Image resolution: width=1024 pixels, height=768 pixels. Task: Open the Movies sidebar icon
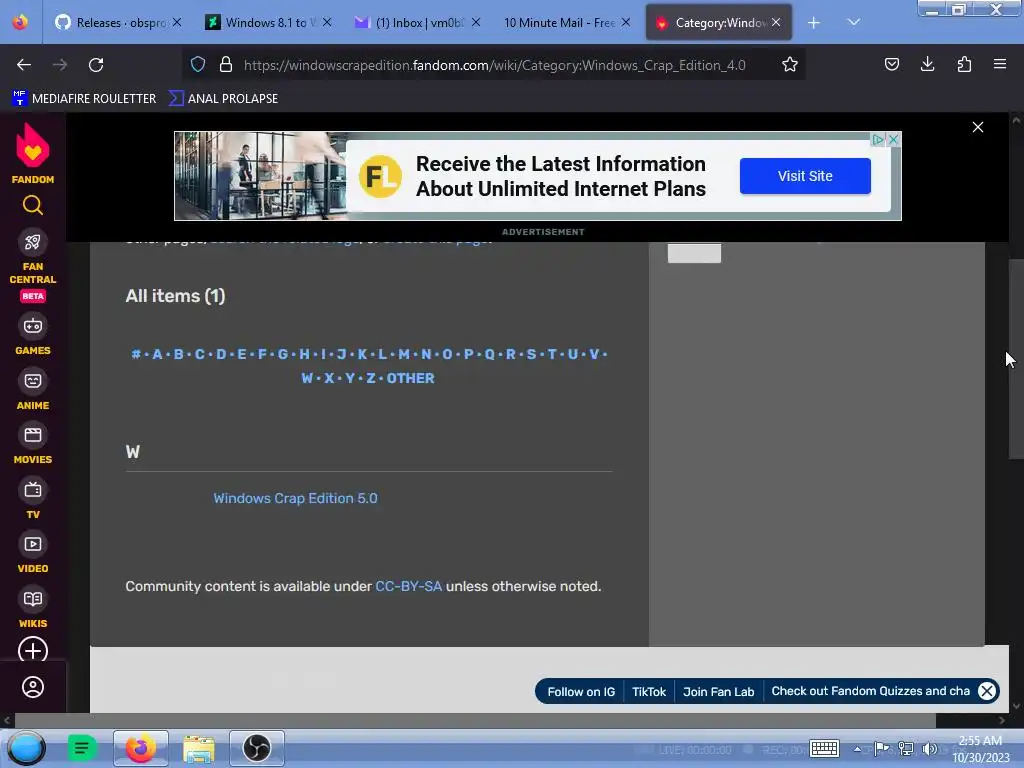click(x=33, y=435)
